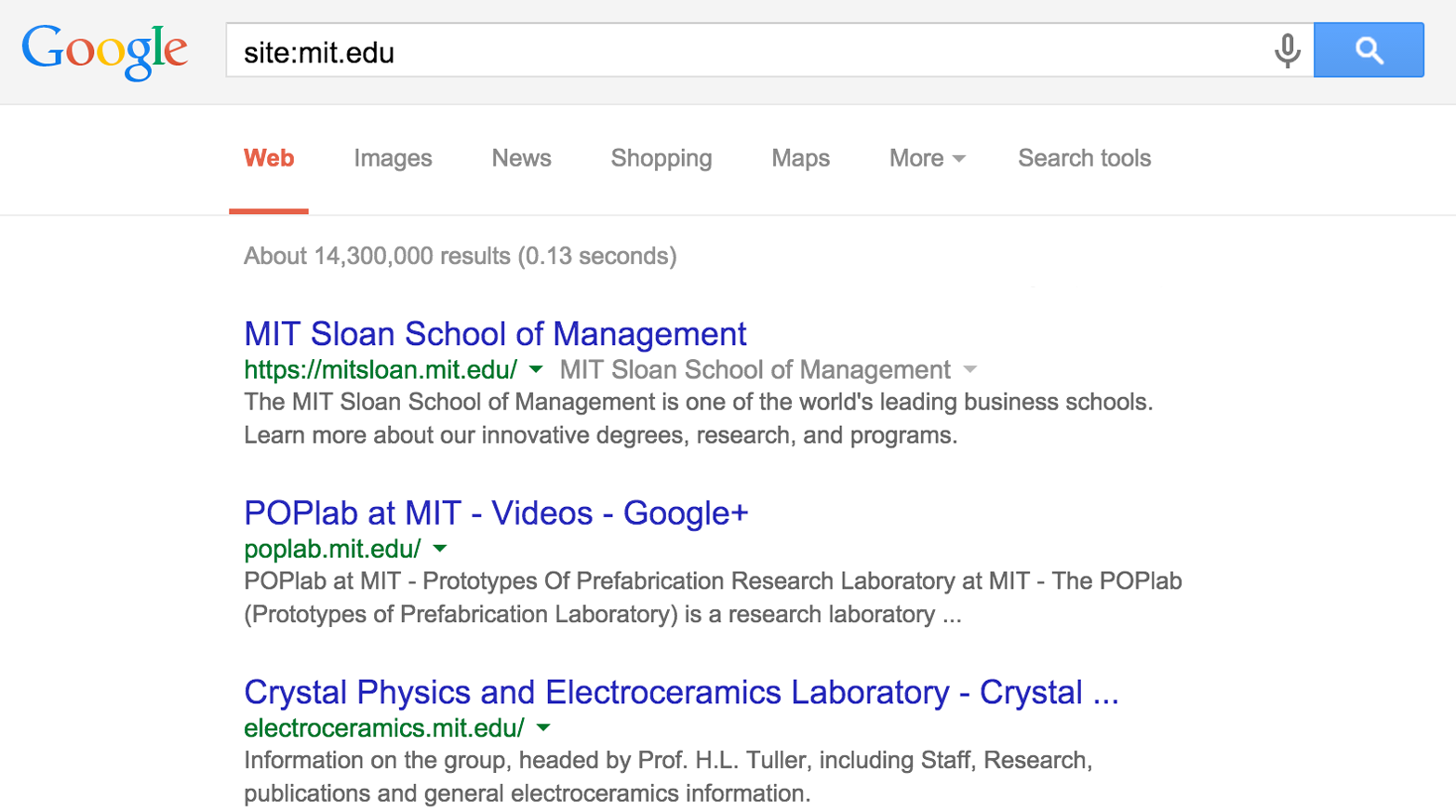Open the dropdown arrow next to electroceramics.mit.edu
This screenshot has height=812, width=1456.
point(542,728)
